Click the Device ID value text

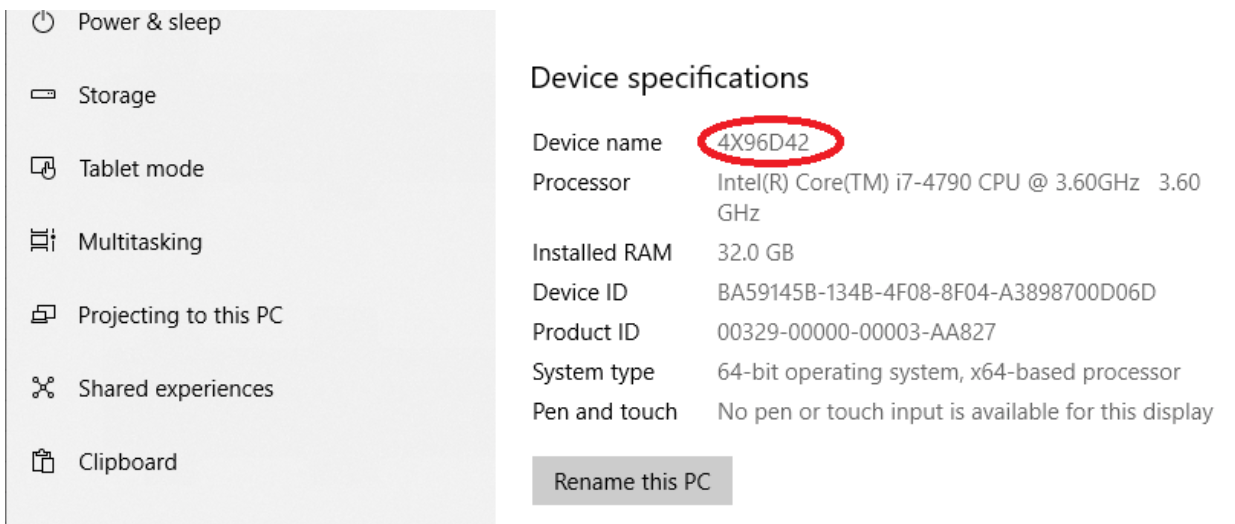point(936,293)
